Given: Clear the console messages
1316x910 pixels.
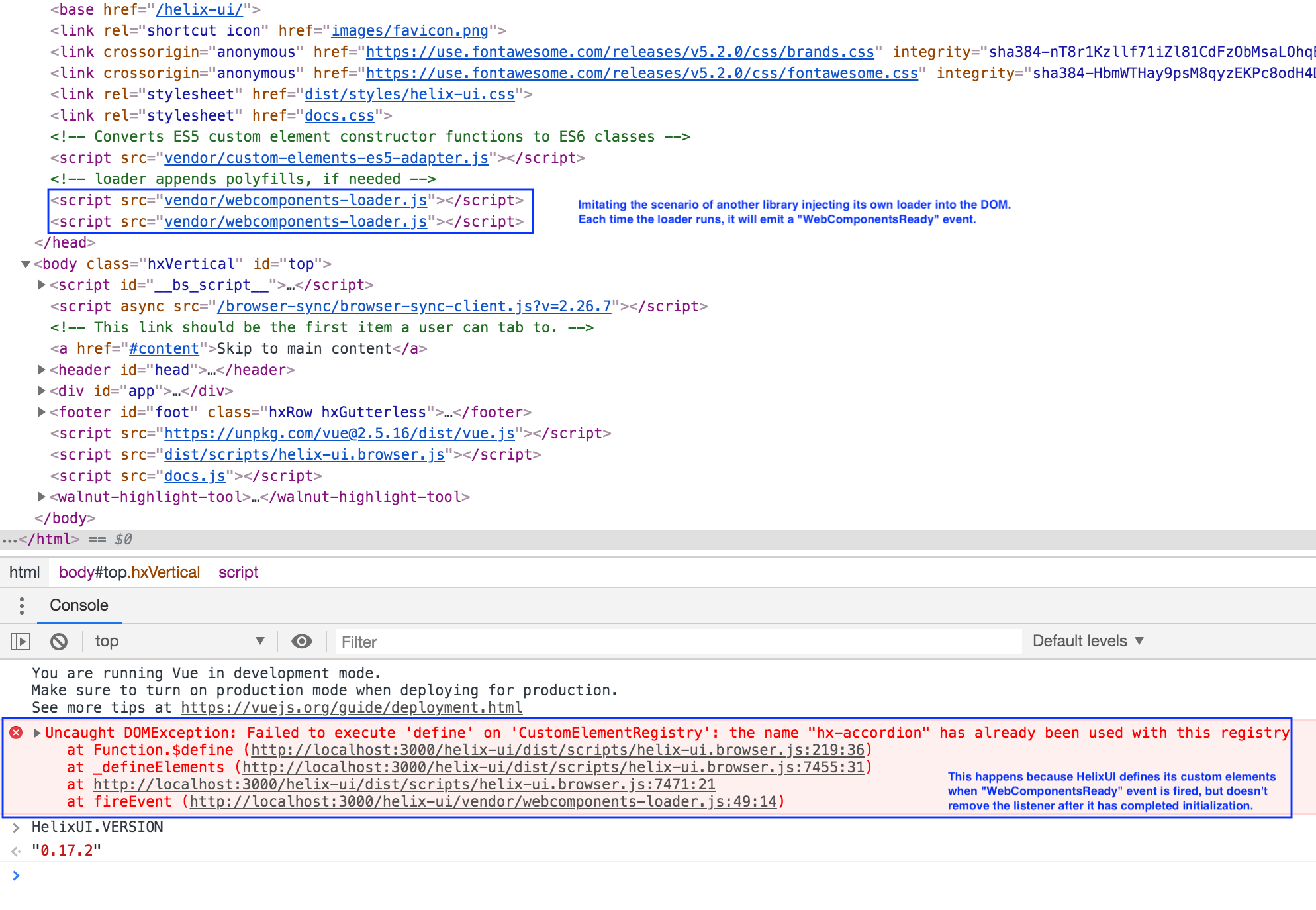Looking at the screenshot, I should [x=59, y=641].
